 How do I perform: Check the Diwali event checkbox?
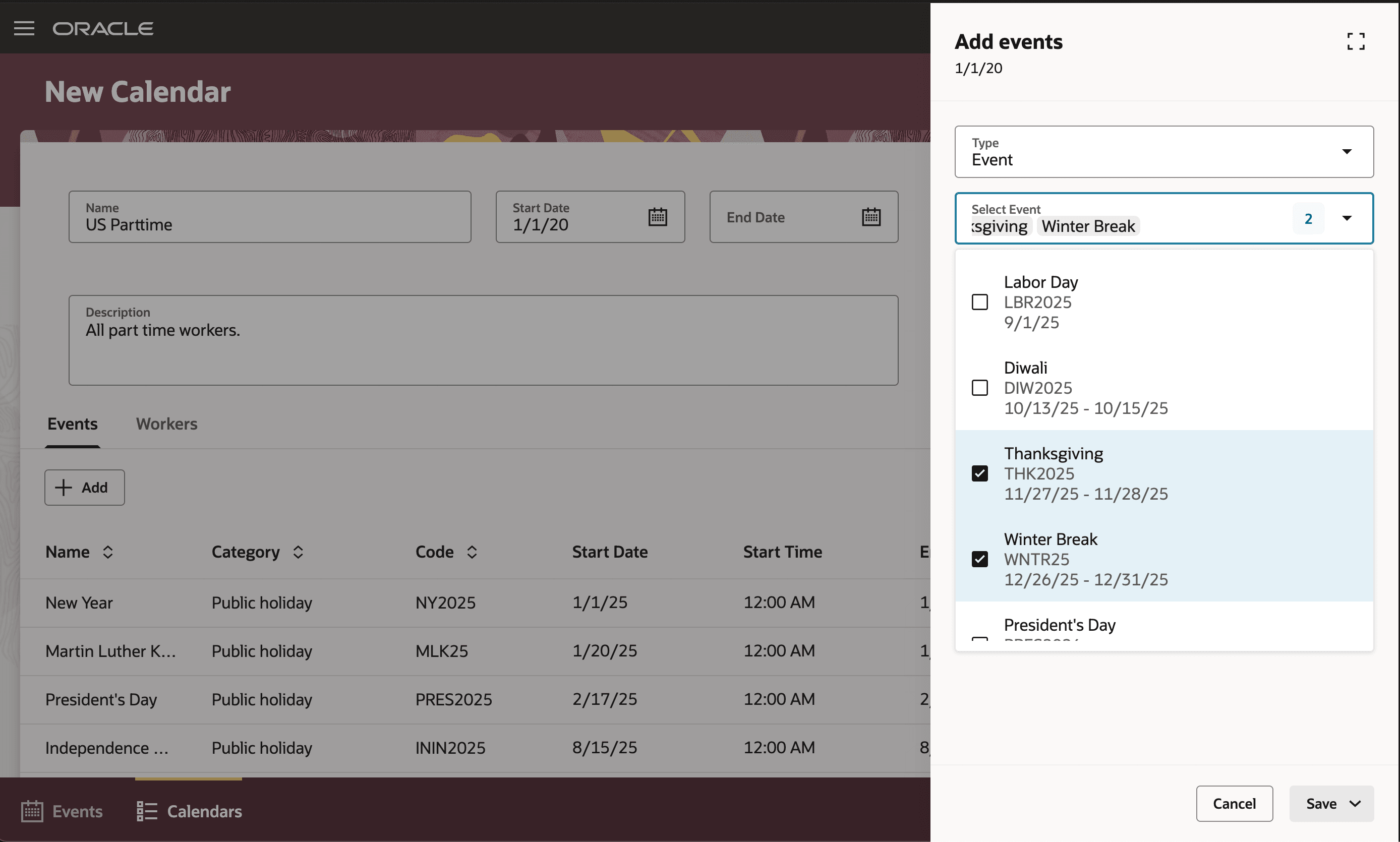click(979, 388)
